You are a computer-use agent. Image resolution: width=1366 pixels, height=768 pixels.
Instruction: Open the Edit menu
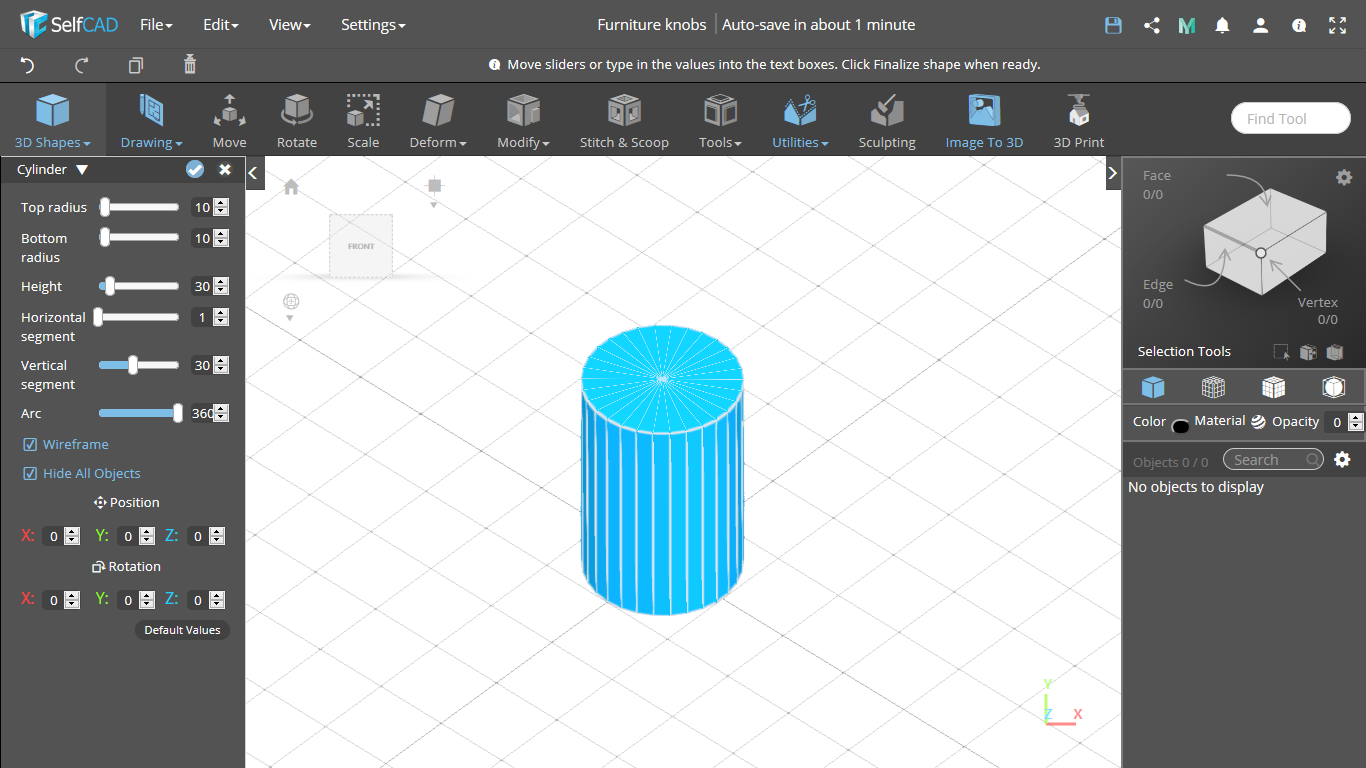coord(221,25)
